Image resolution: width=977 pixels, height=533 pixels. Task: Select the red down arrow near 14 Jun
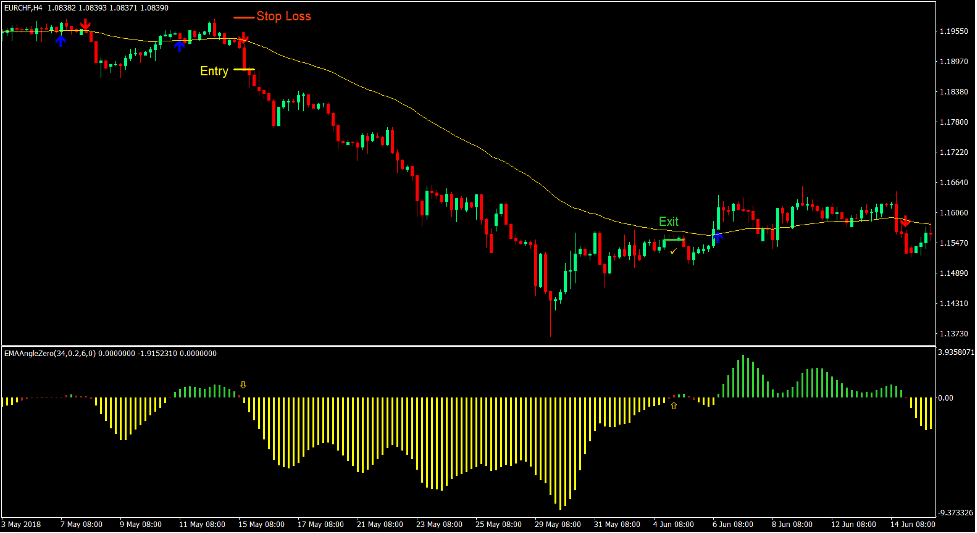click(905, 221)
